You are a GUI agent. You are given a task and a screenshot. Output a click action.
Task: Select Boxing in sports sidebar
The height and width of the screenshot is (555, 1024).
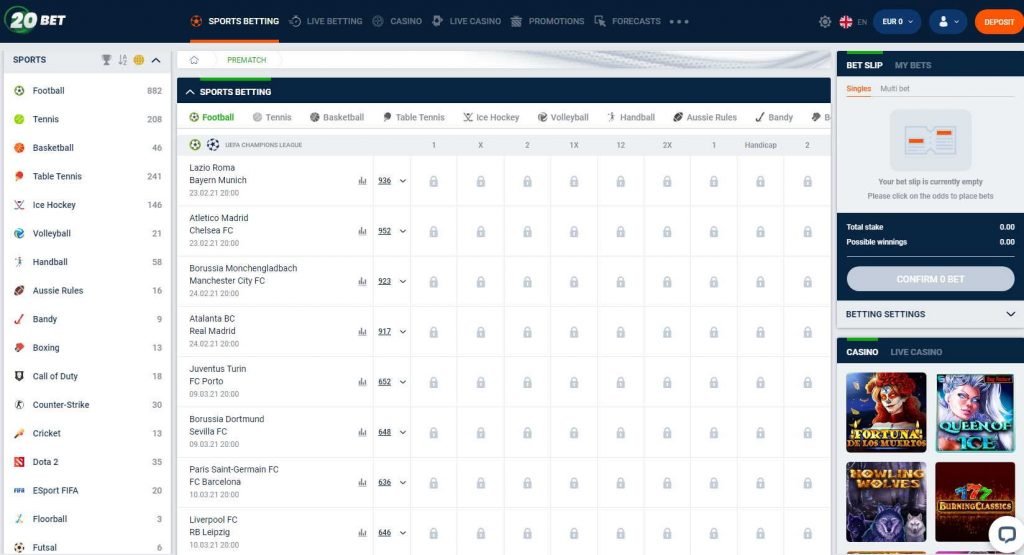(87, 347)
